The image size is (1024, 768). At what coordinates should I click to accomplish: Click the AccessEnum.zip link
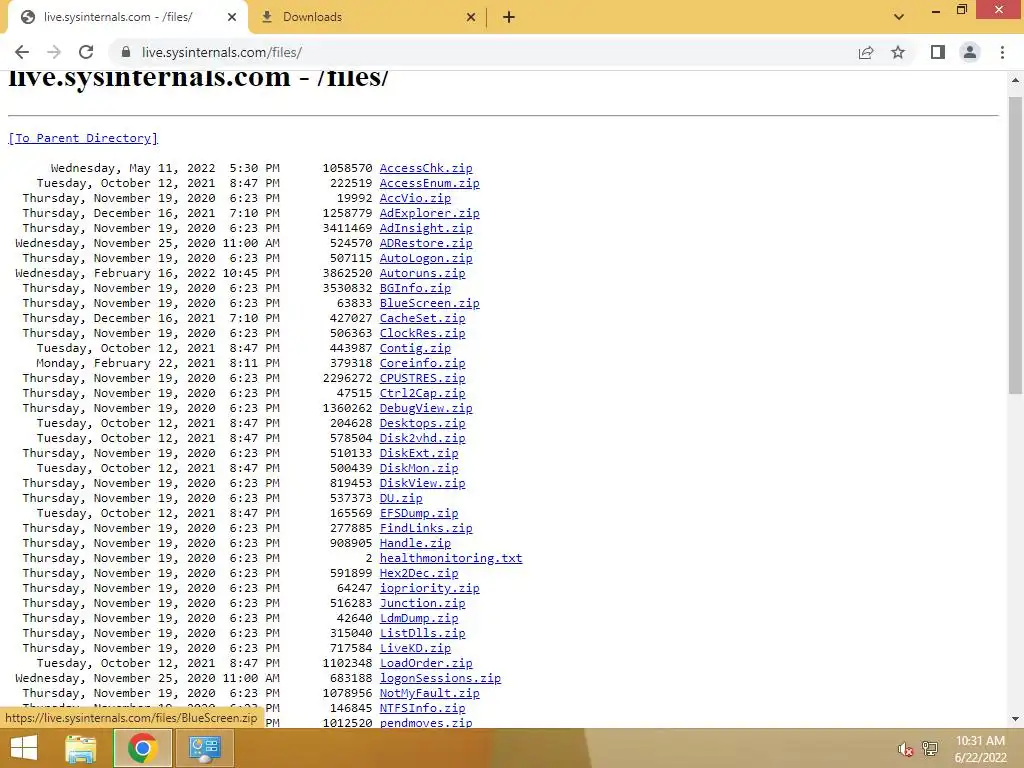click(430, 183)
